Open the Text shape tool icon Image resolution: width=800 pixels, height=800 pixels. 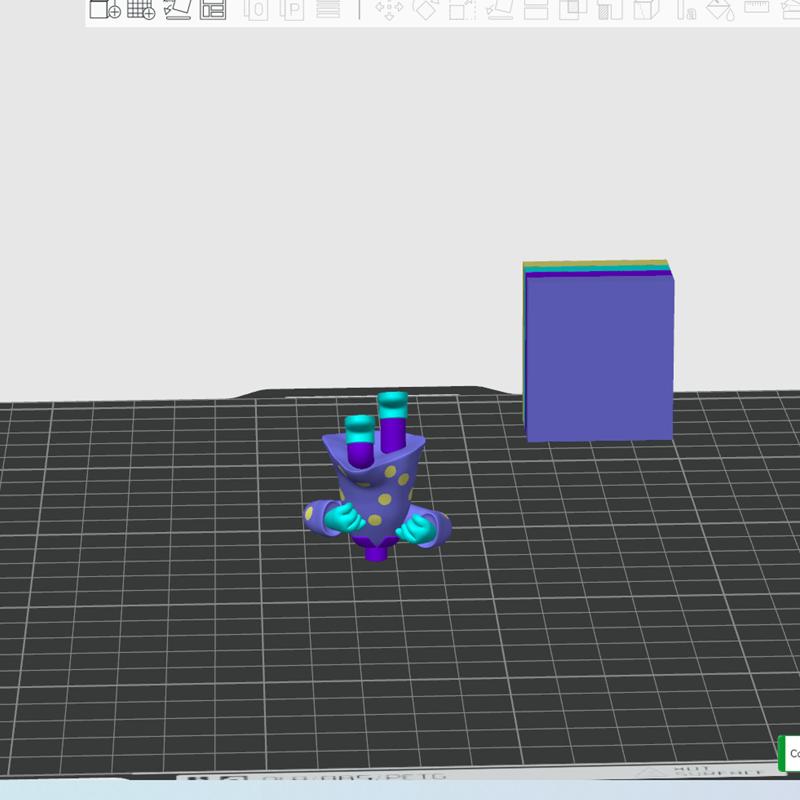click(x=686, y=9)
